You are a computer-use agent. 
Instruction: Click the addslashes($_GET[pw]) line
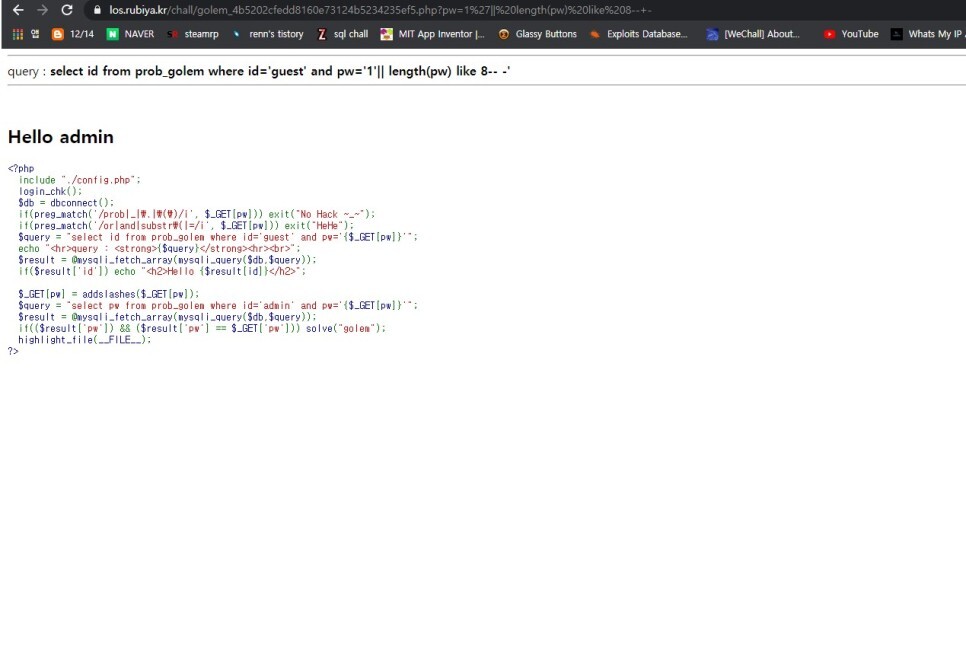108,294
